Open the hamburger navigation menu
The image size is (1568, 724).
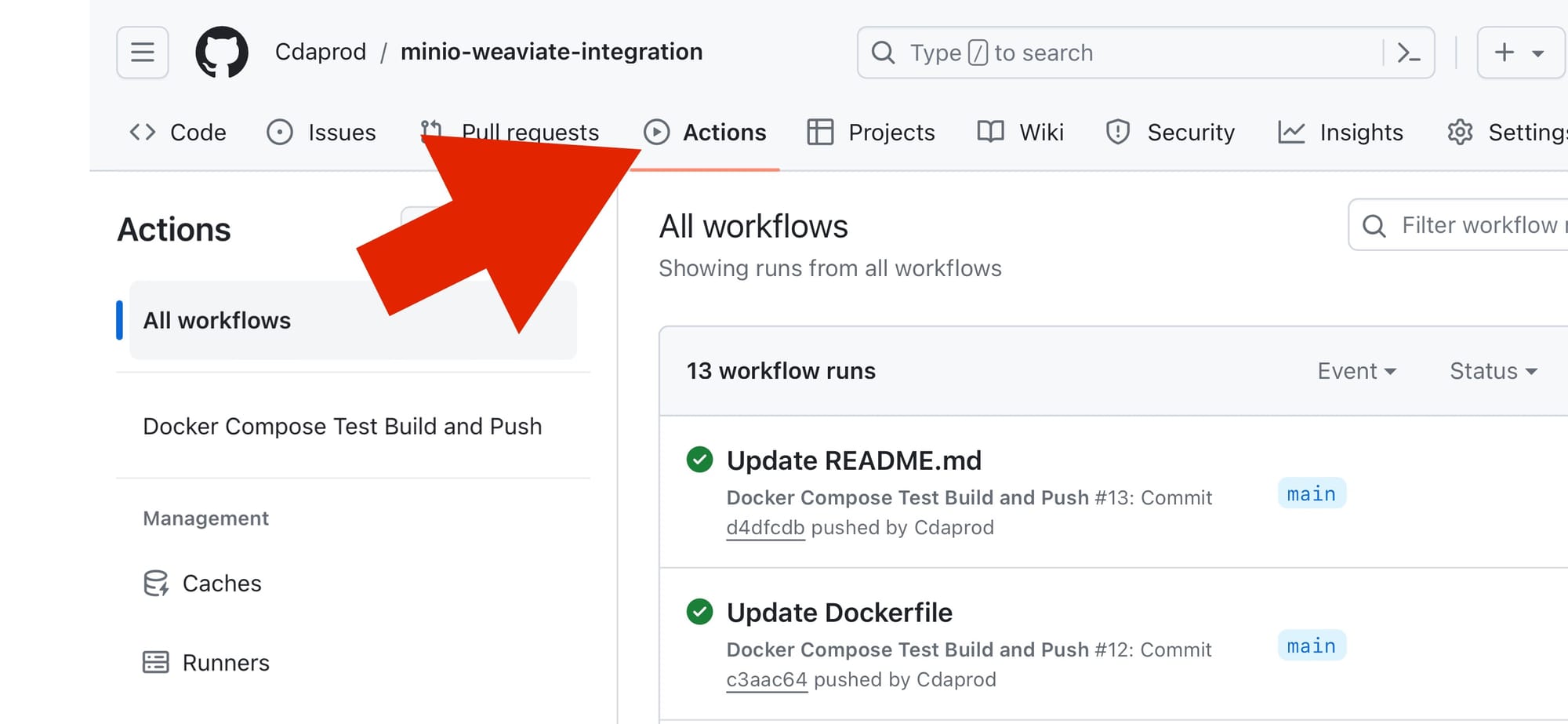143,53
